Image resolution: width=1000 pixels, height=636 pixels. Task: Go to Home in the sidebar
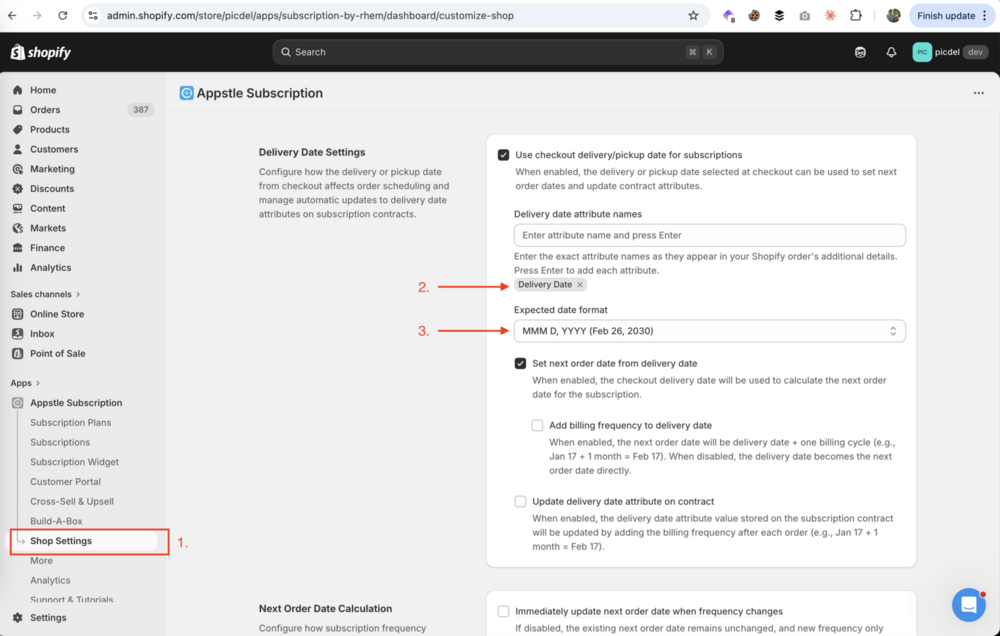click(43, 90)
